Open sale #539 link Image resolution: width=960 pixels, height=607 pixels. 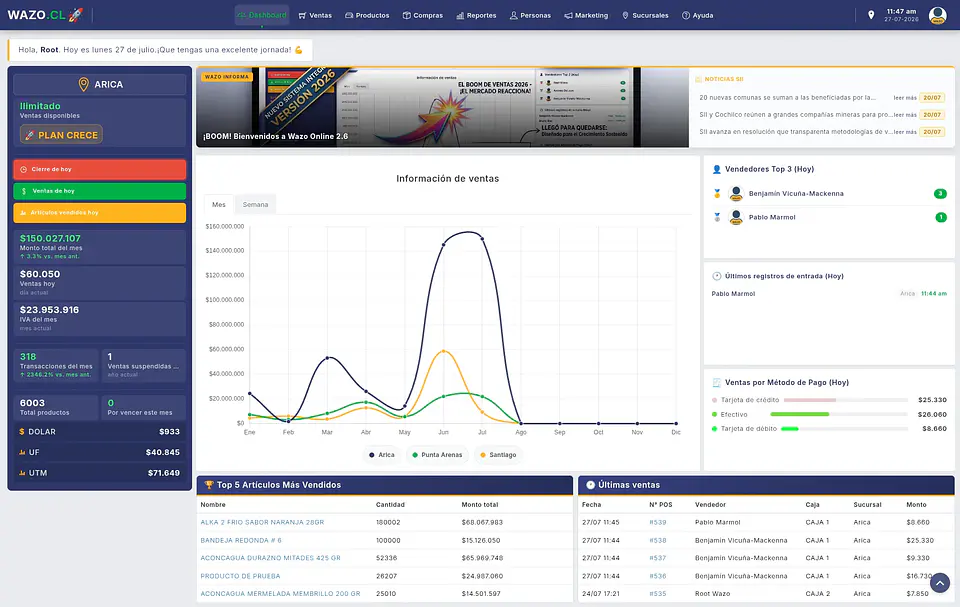click(658, 522)
